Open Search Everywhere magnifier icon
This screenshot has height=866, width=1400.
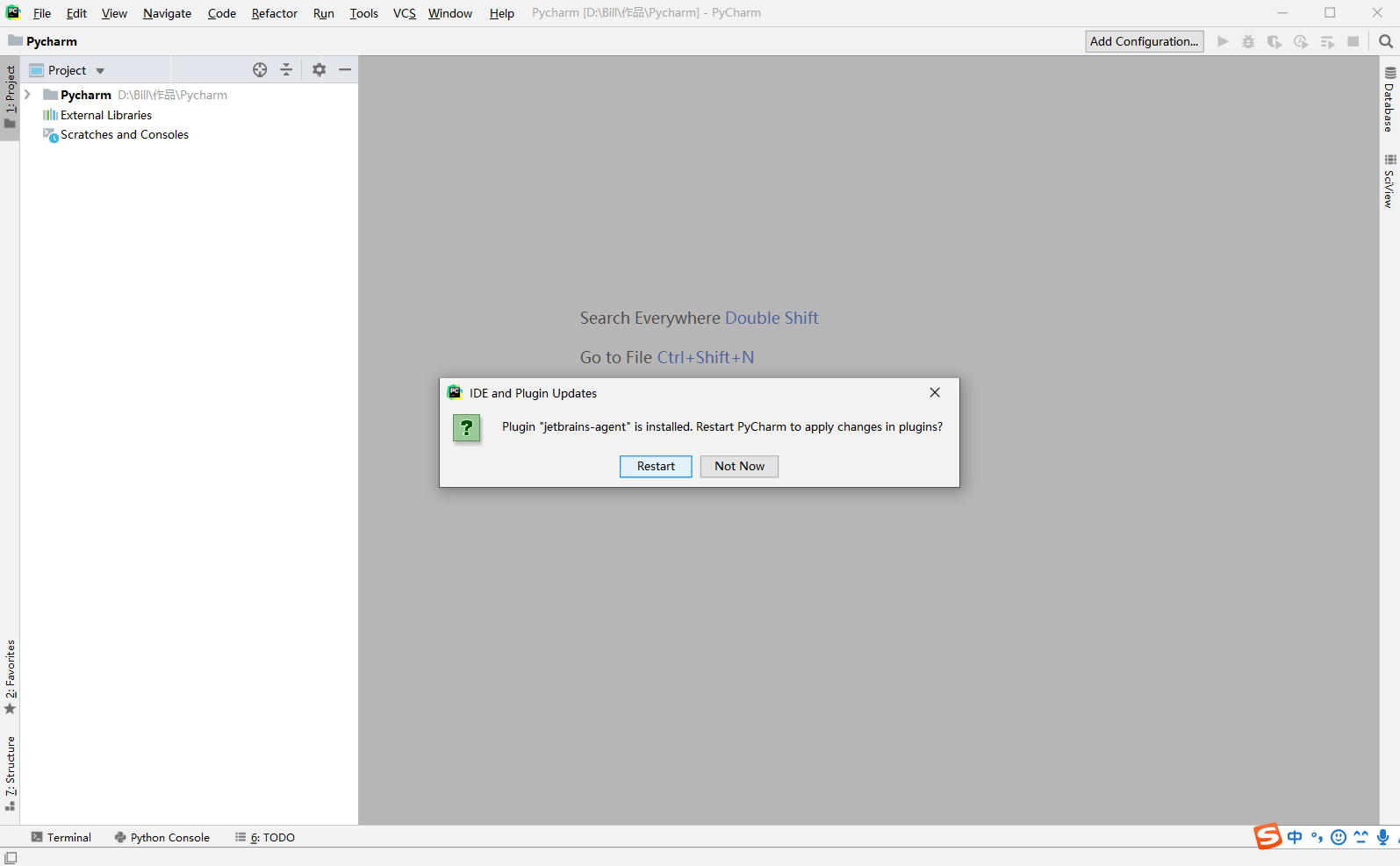pyautogui.click(x=1386, y=41)
